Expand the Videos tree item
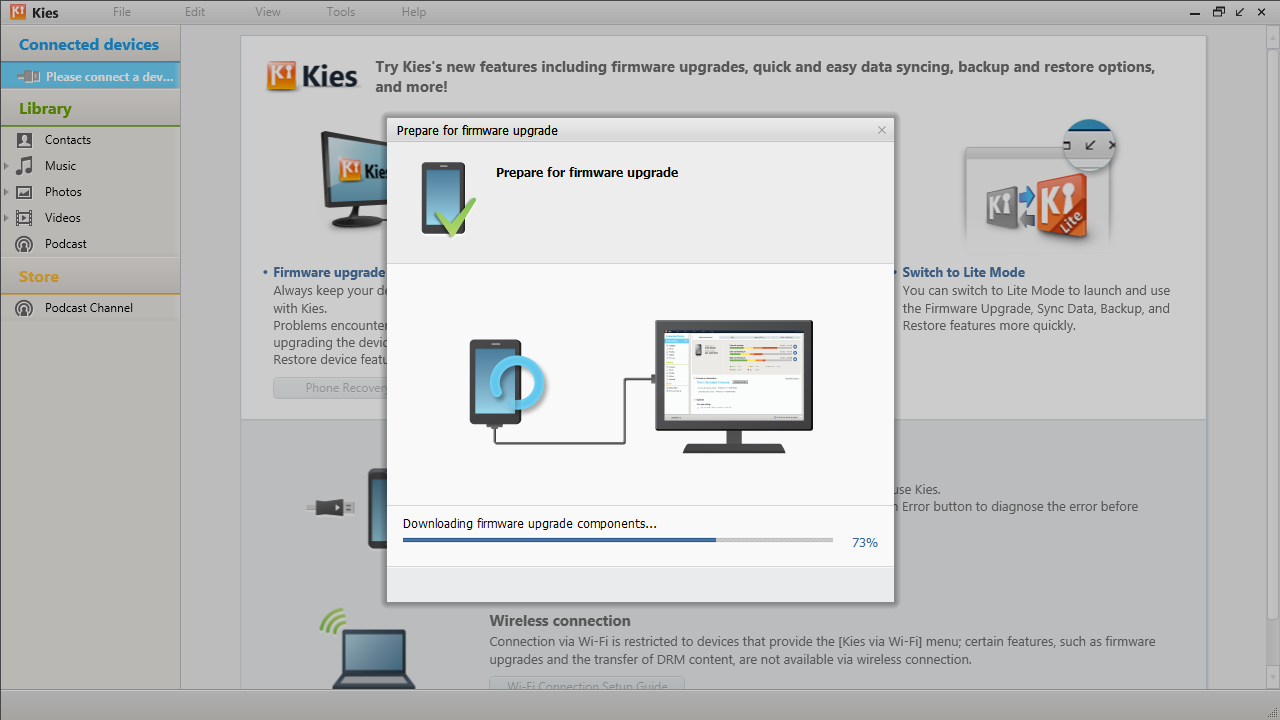This screenshot has height=720, width=1280. pyautogui.click(x=7, y=218)
